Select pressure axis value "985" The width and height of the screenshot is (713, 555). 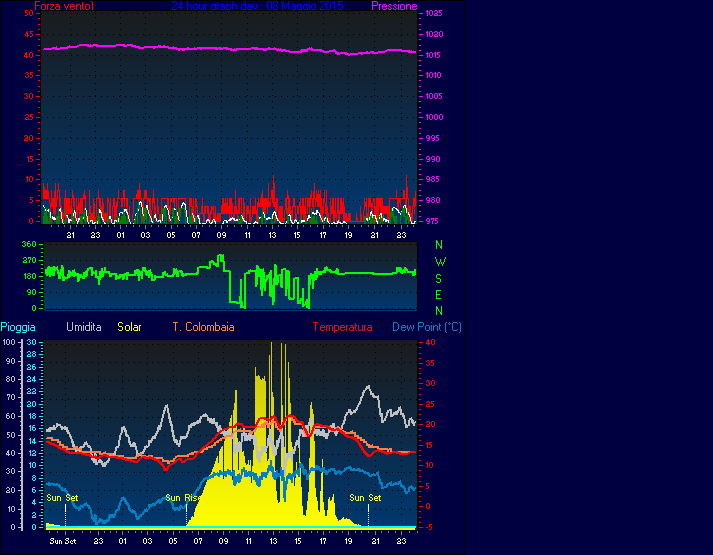433,179
